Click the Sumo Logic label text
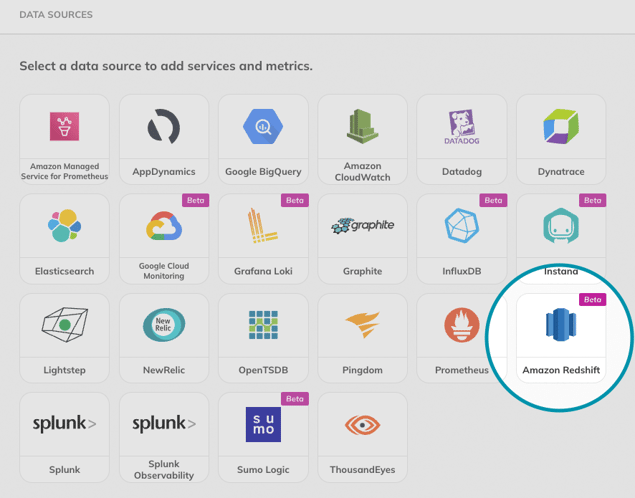Screen dimensions: 635x498 263,470
